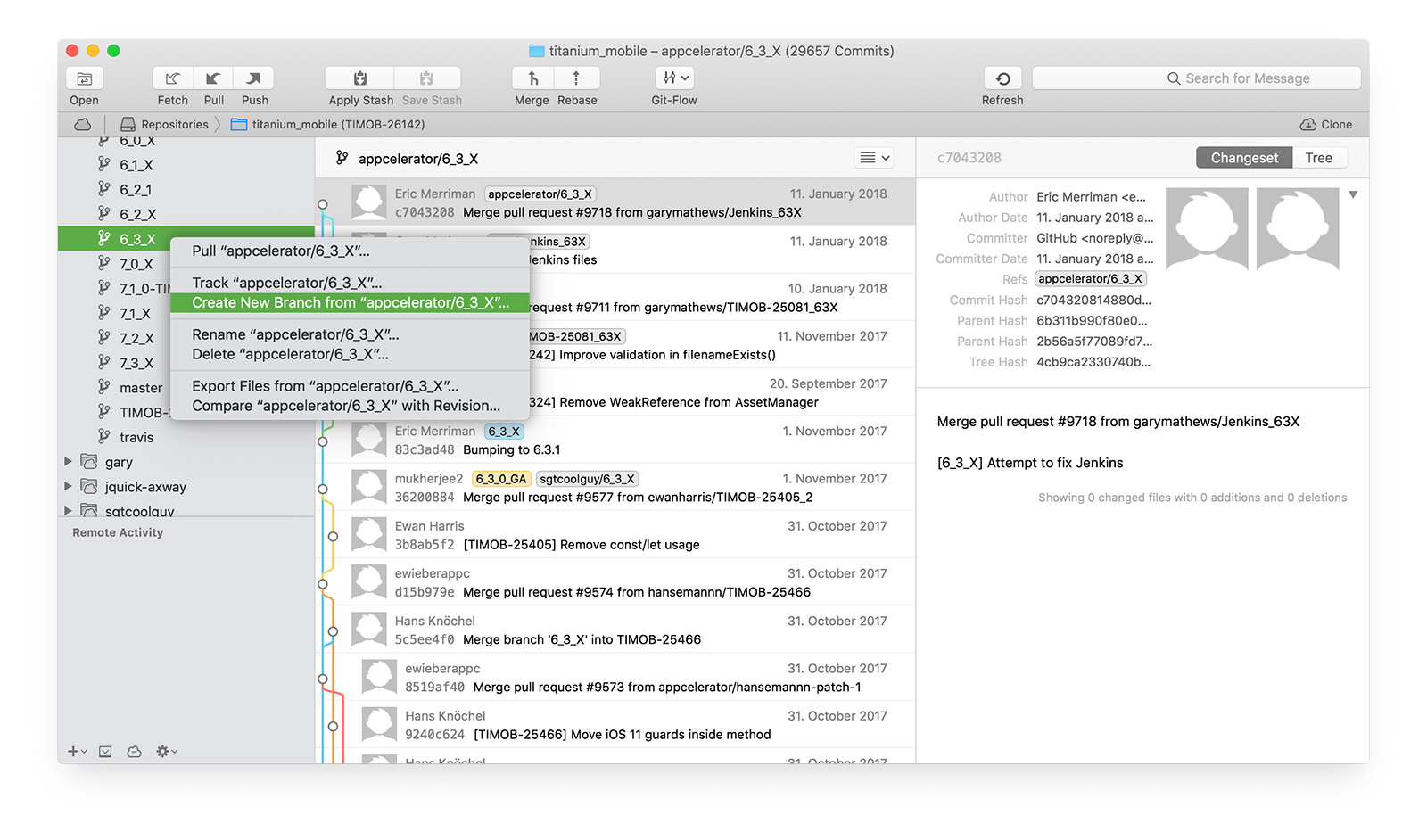This screenshot has height=840, width=1427.
Task: Expand the gary remote
Action: tap(68, 461)
